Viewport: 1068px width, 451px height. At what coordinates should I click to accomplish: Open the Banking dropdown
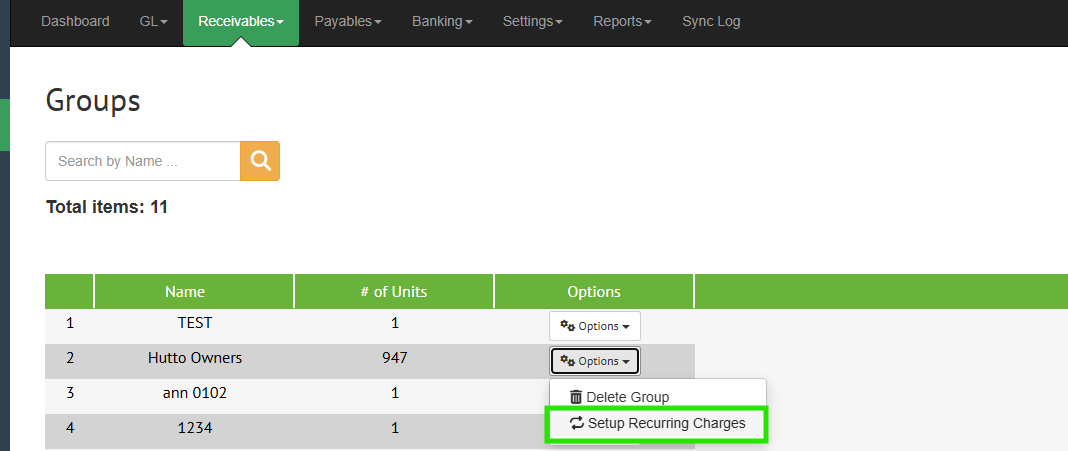pos(440,21)
